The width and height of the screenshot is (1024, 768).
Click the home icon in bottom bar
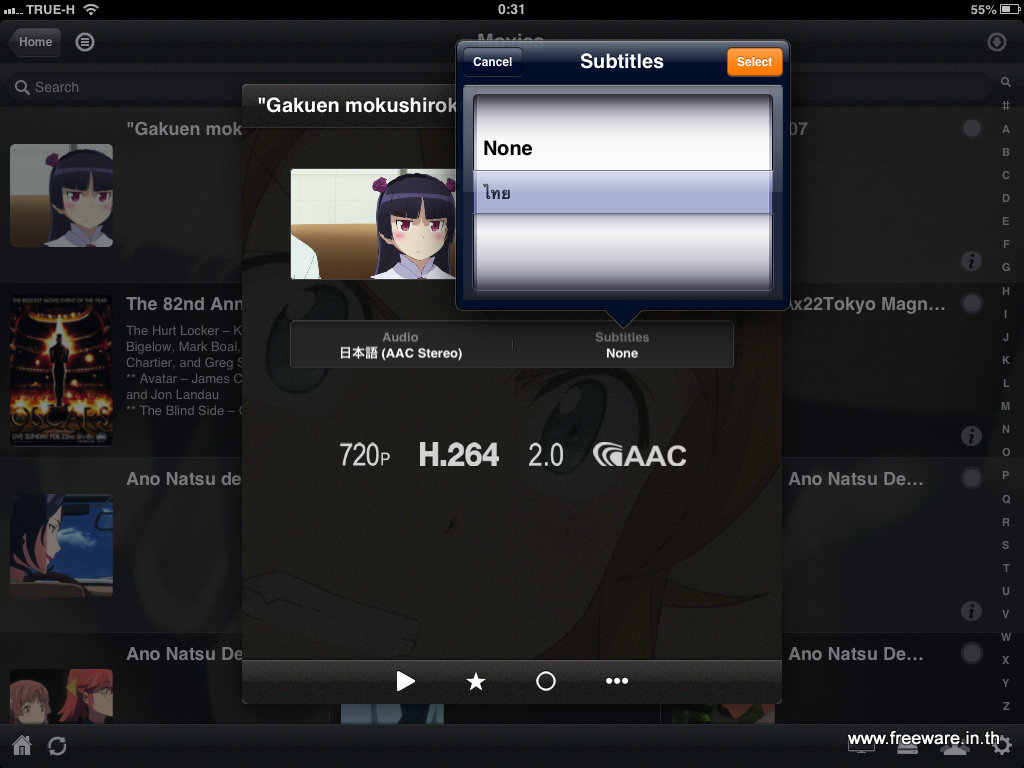click(22, 745)
